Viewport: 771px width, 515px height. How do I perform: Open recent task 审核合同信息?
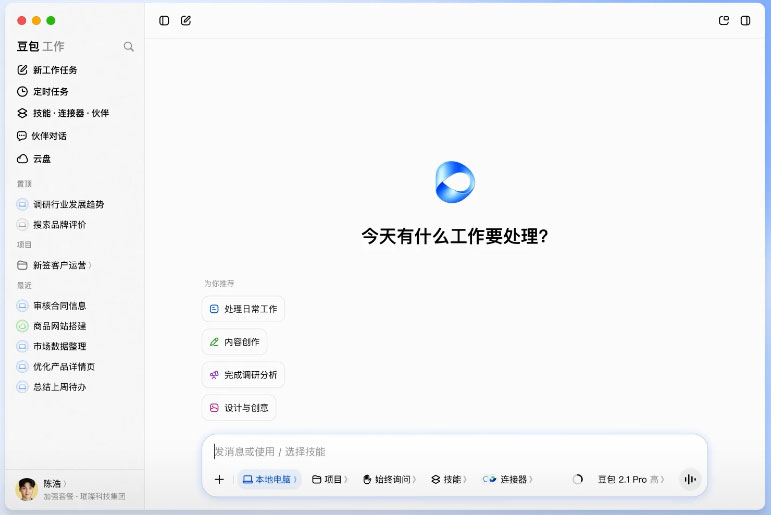tap(52, 305)
